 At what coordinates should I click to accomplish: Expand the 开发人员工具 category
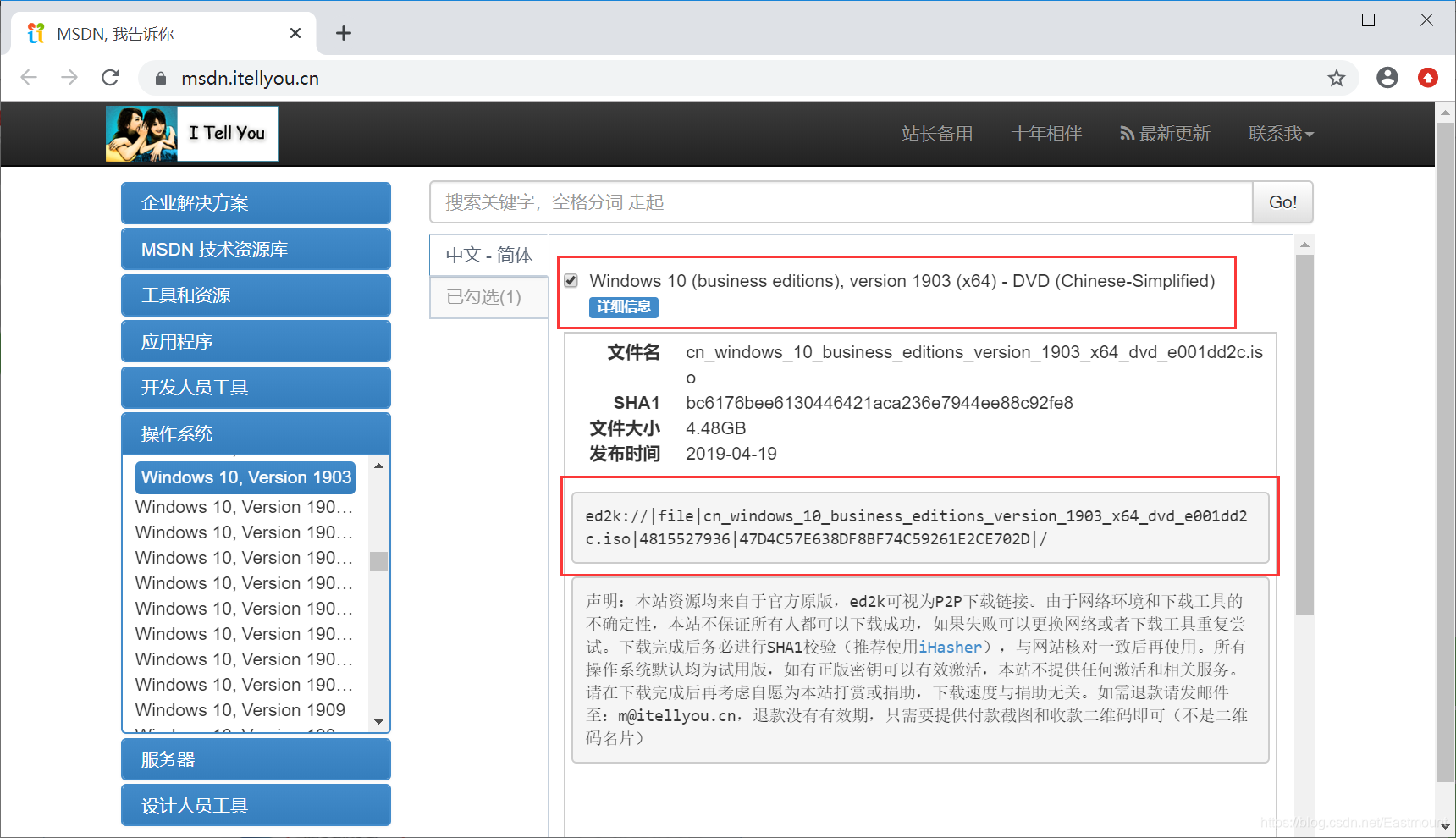256,388
